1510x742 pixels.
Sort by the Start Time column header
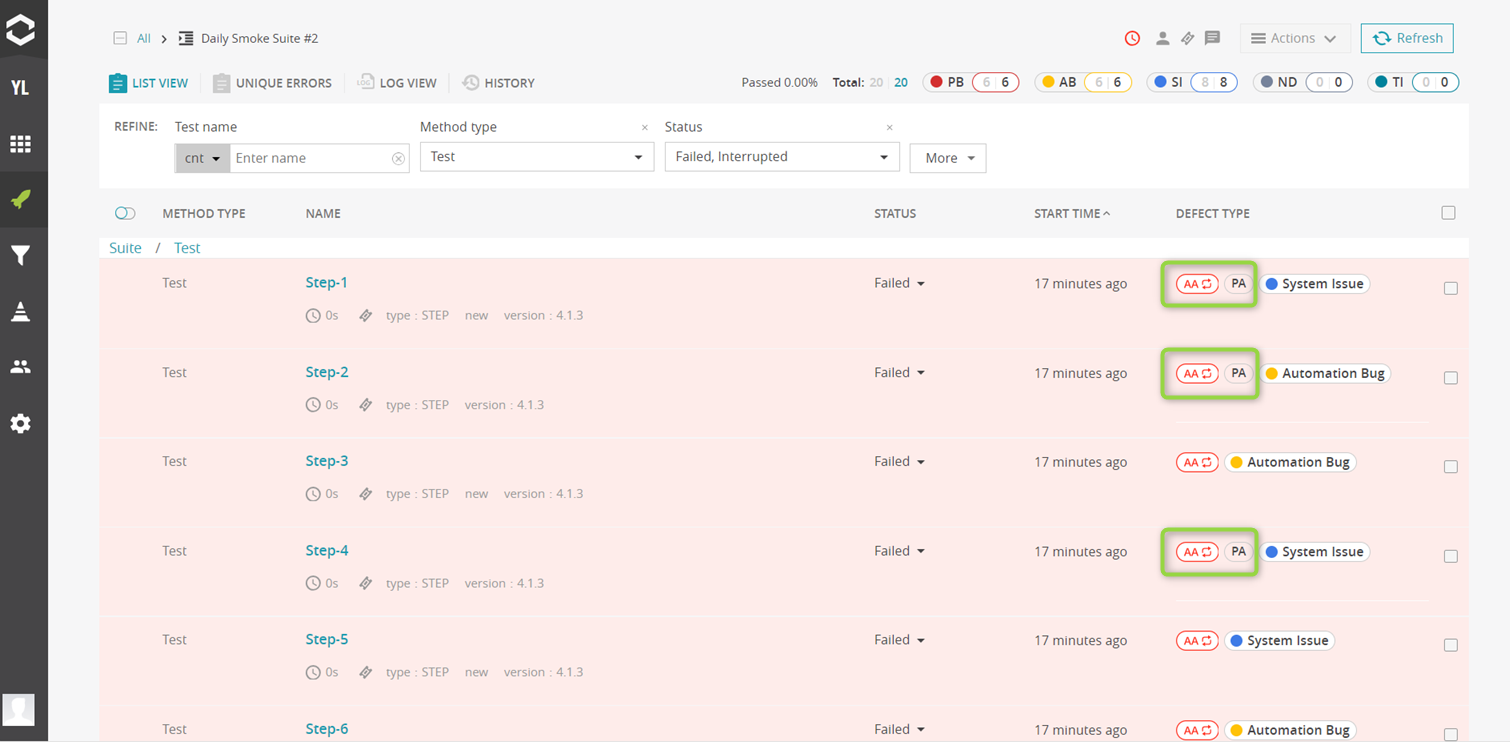pos(1072,213)
